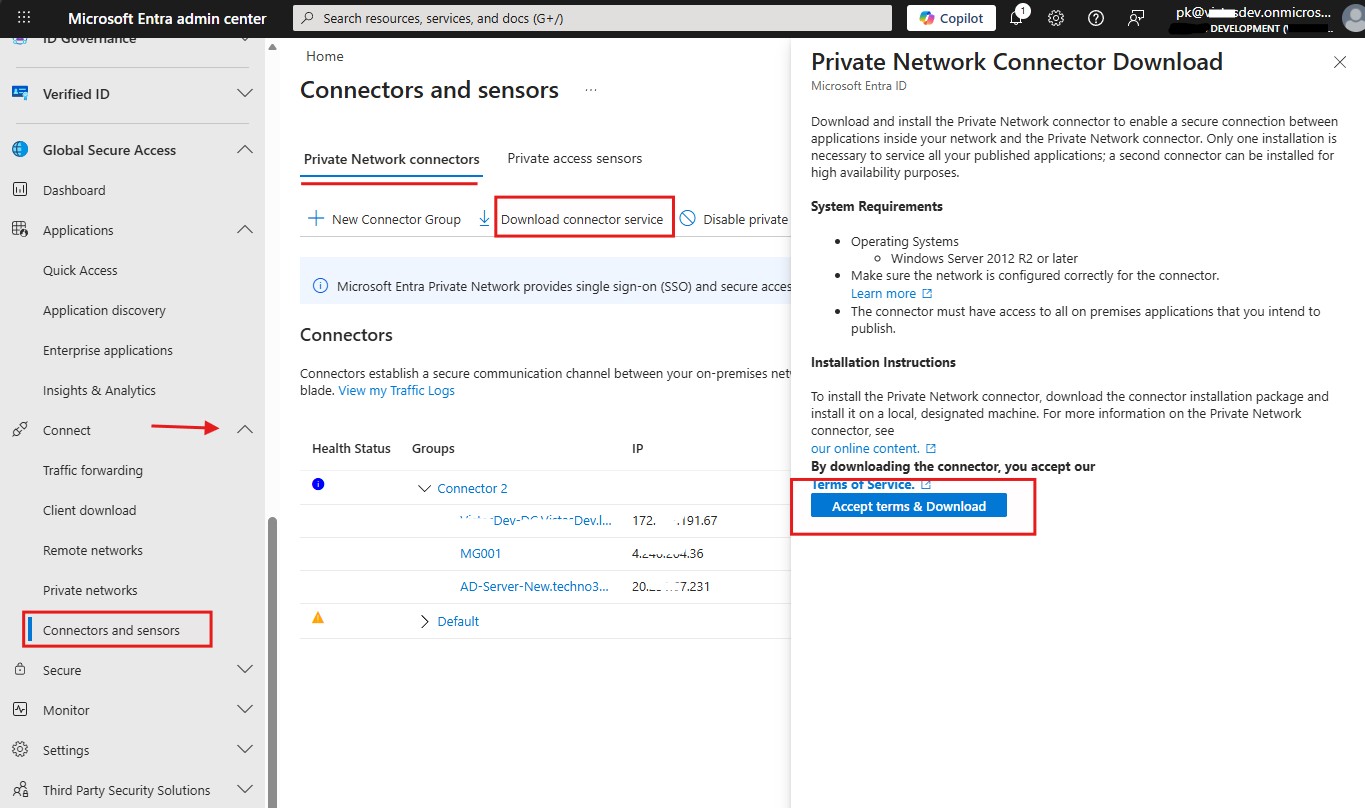Image resolution: width=1365 pixels, height=808 pixels.
Task: Collapse the Connect section in the sidebar
Action: coord(245,429)
